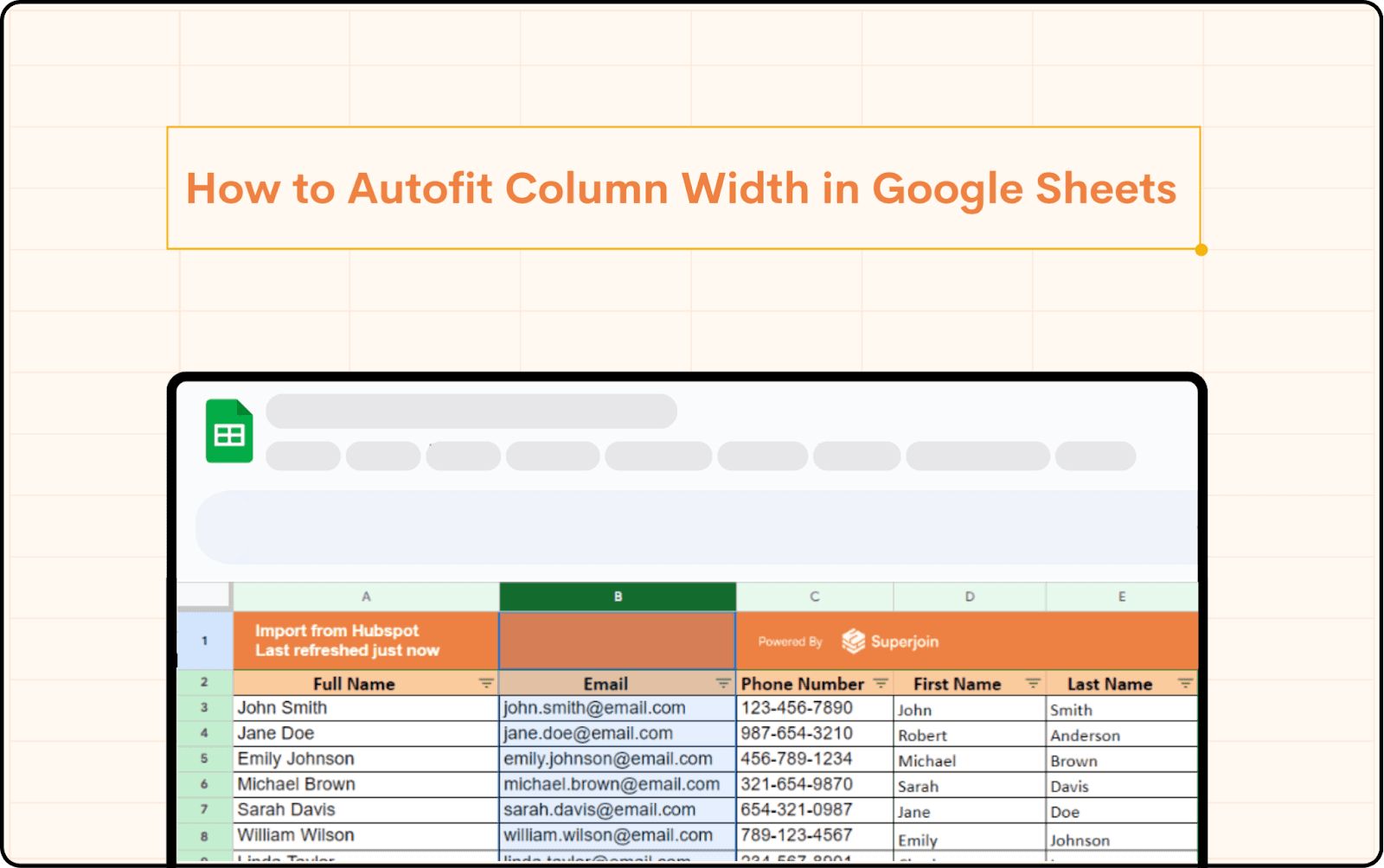Select cell william.wilson@email.com

pyautogui.click(x=618, y=835)
